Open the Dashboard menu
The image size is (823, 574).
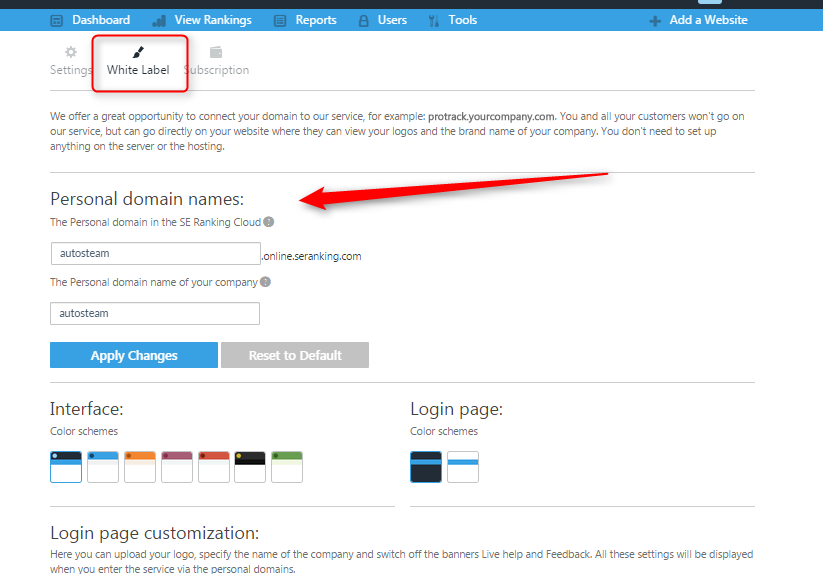tap(101, 20)
